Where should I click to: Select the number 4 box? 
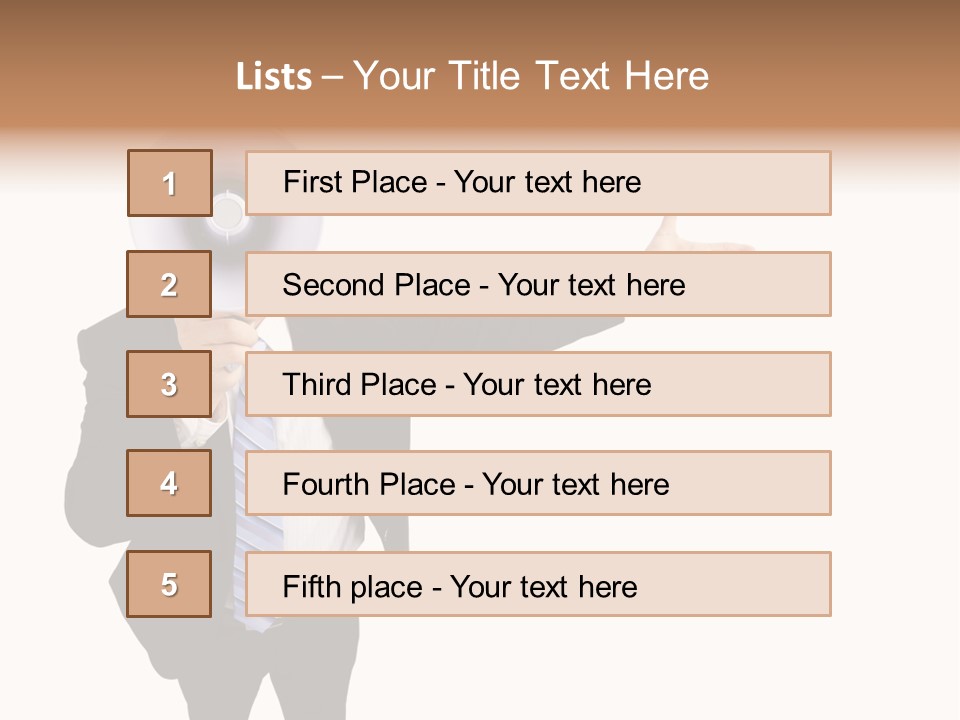click(169, 483)
